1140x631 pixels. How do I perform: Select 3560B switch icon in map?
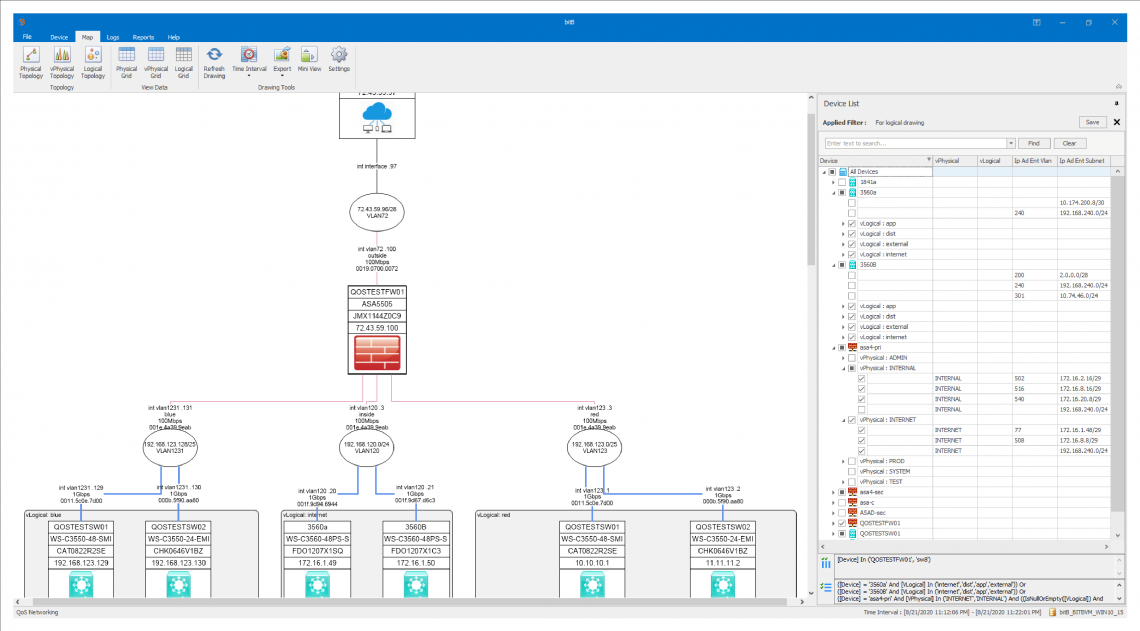[416, 584]
